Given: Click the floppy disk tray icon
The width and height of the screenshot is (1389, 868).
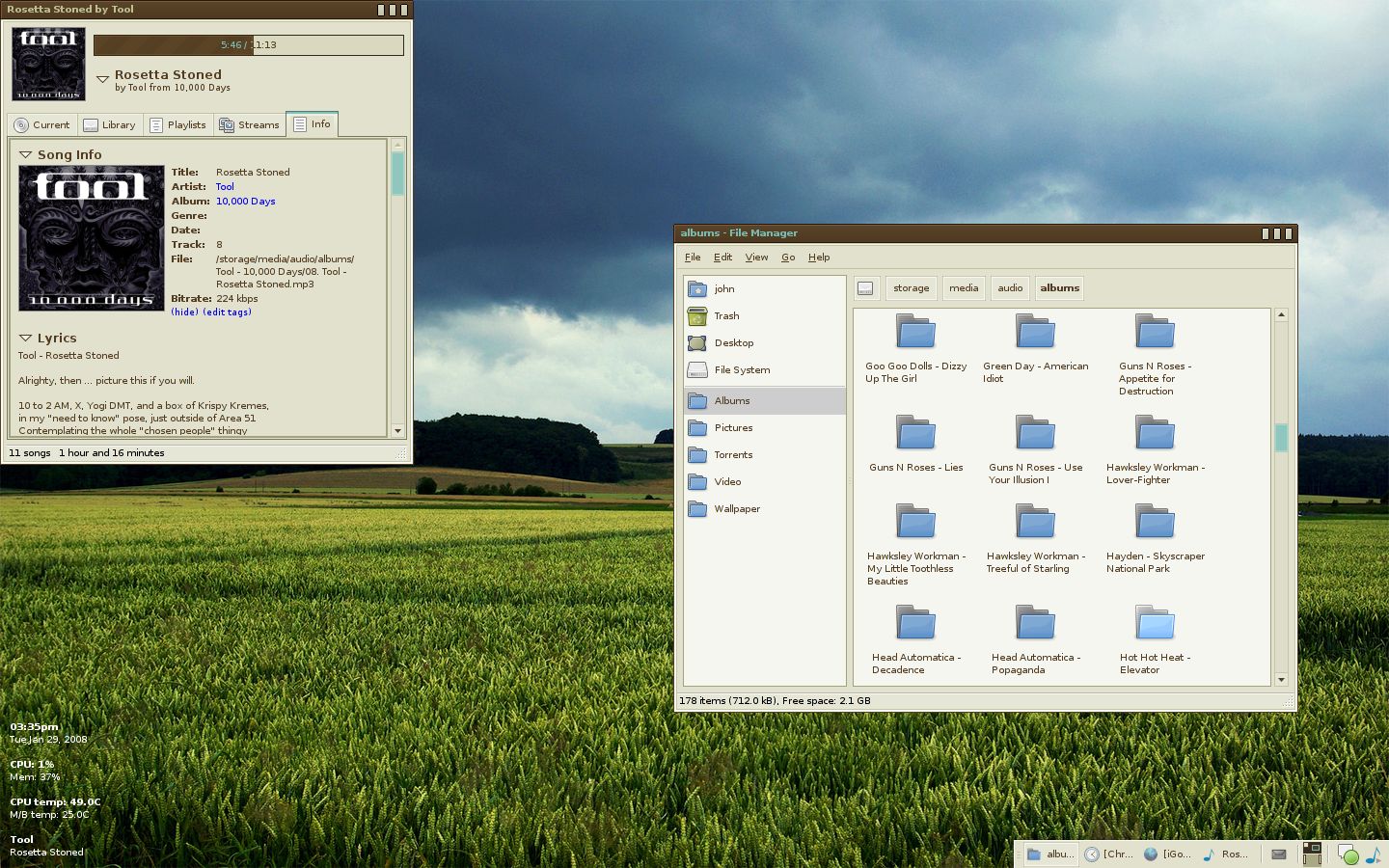Looking at the screenshot, I should 1312,854.
